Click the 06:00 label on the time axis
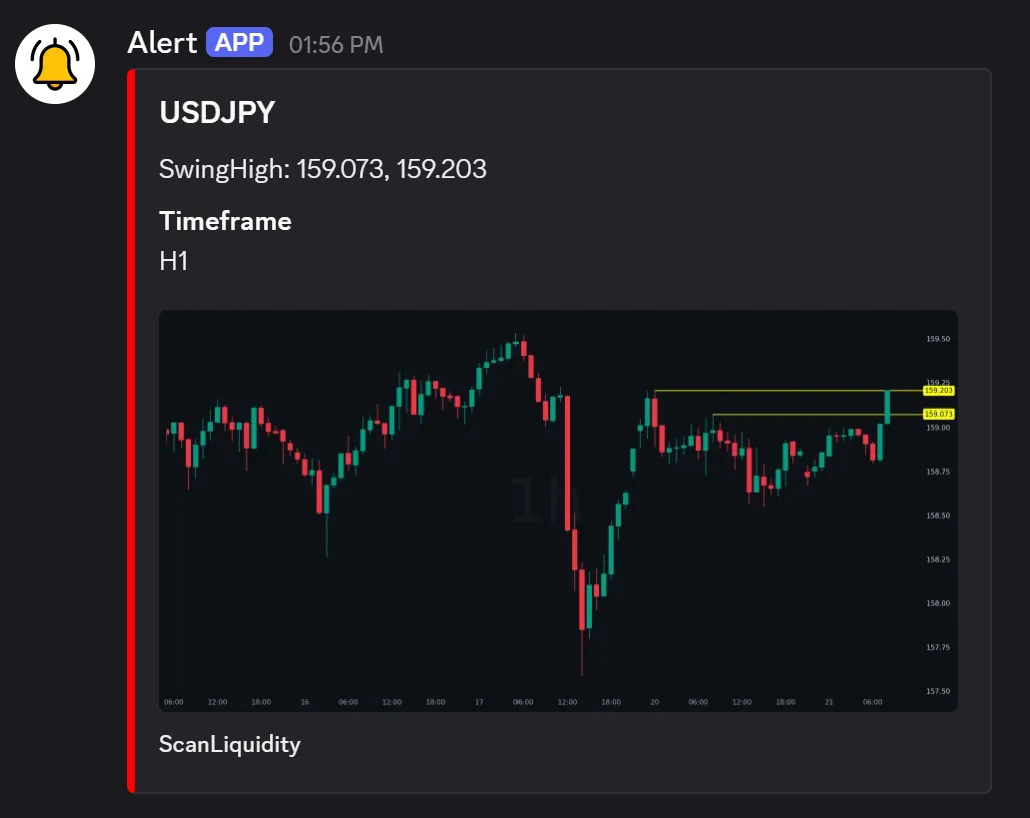1030x818 pixels. pos(175,702)
